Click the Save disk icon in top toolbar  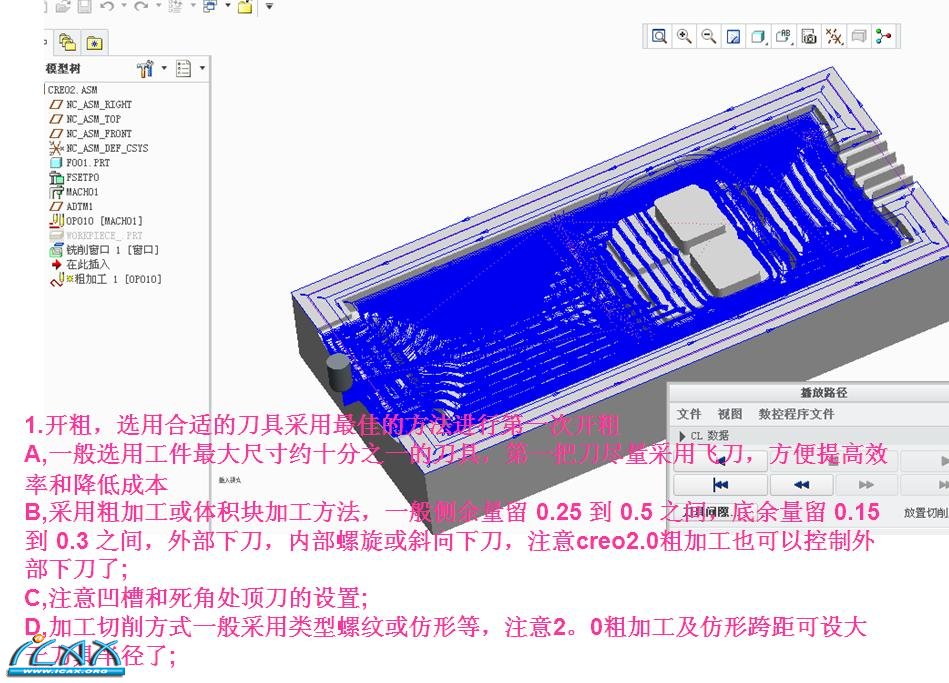point(84,7)
